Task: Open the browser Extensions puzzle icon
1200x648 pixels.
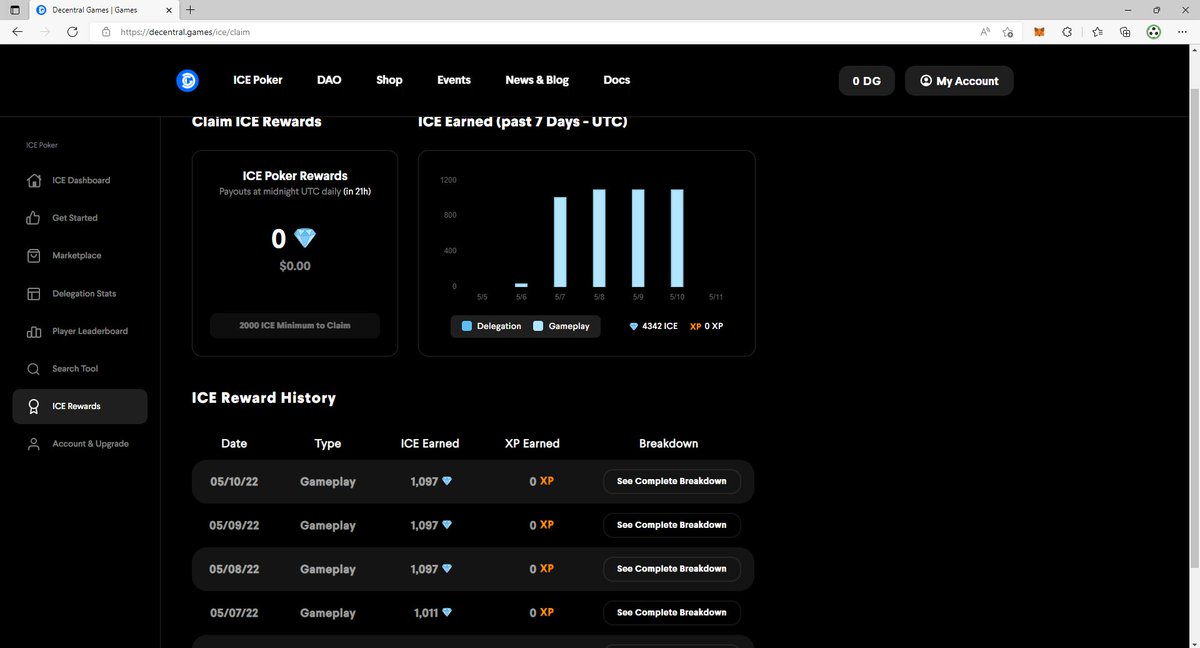Action: point(1067,32)
